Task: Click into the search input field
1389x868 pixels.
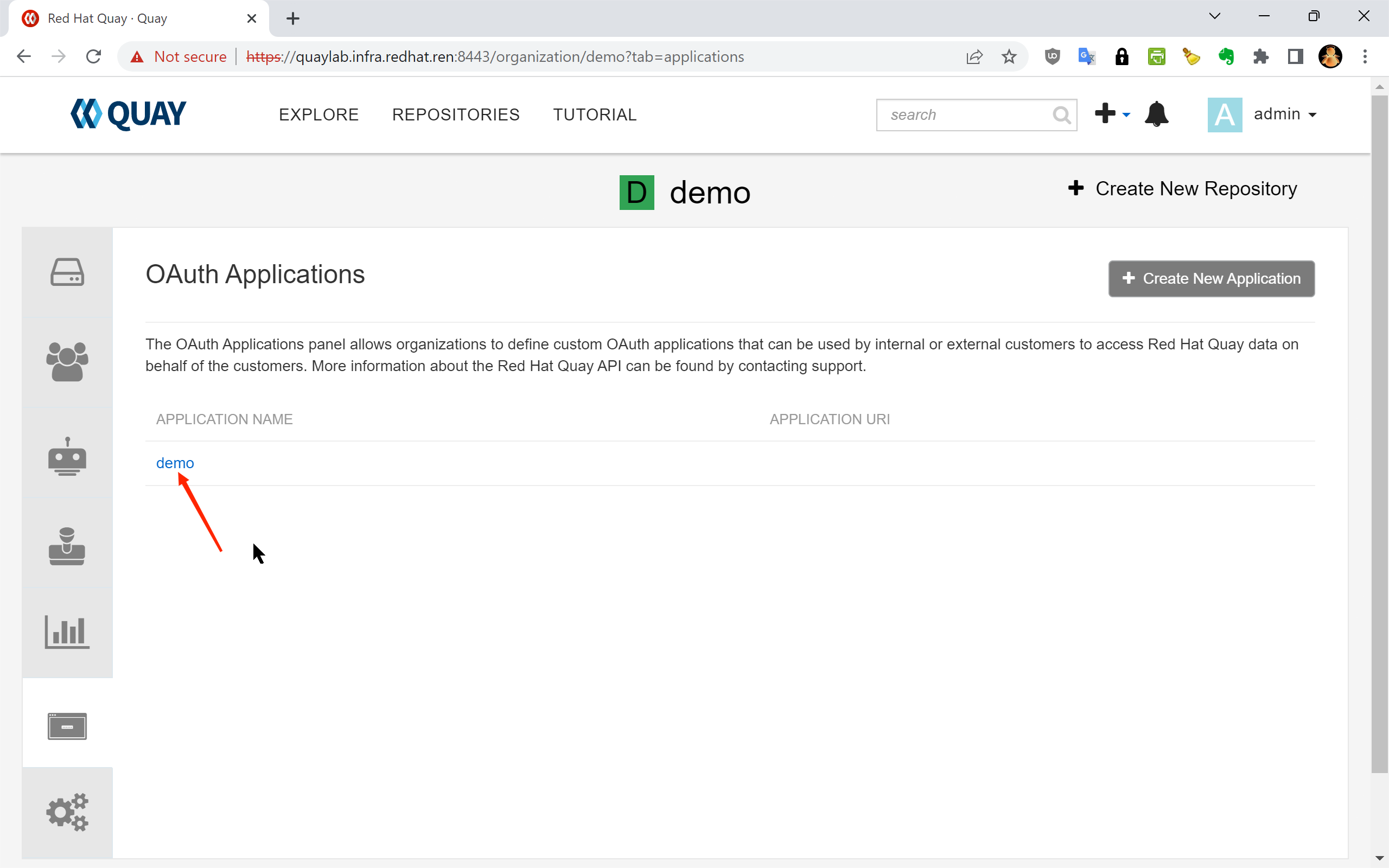Action: click(x=964, y=115)
